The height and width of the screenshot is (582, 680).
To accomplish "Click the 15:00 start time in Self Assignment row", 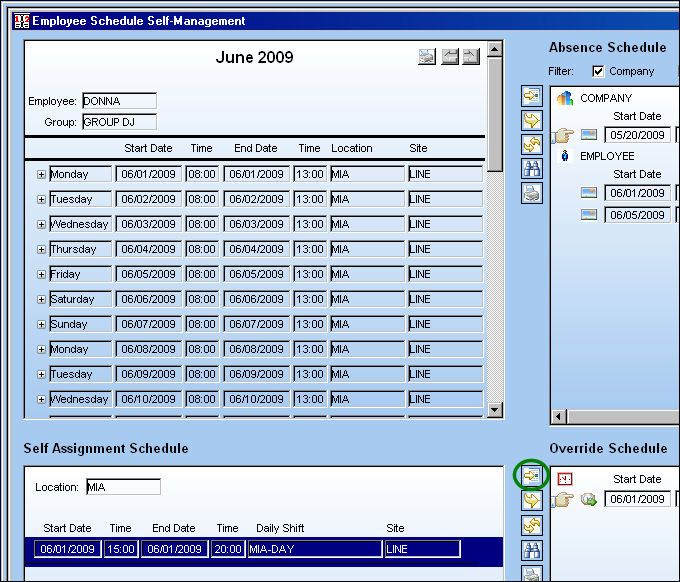I will (121, 549).
